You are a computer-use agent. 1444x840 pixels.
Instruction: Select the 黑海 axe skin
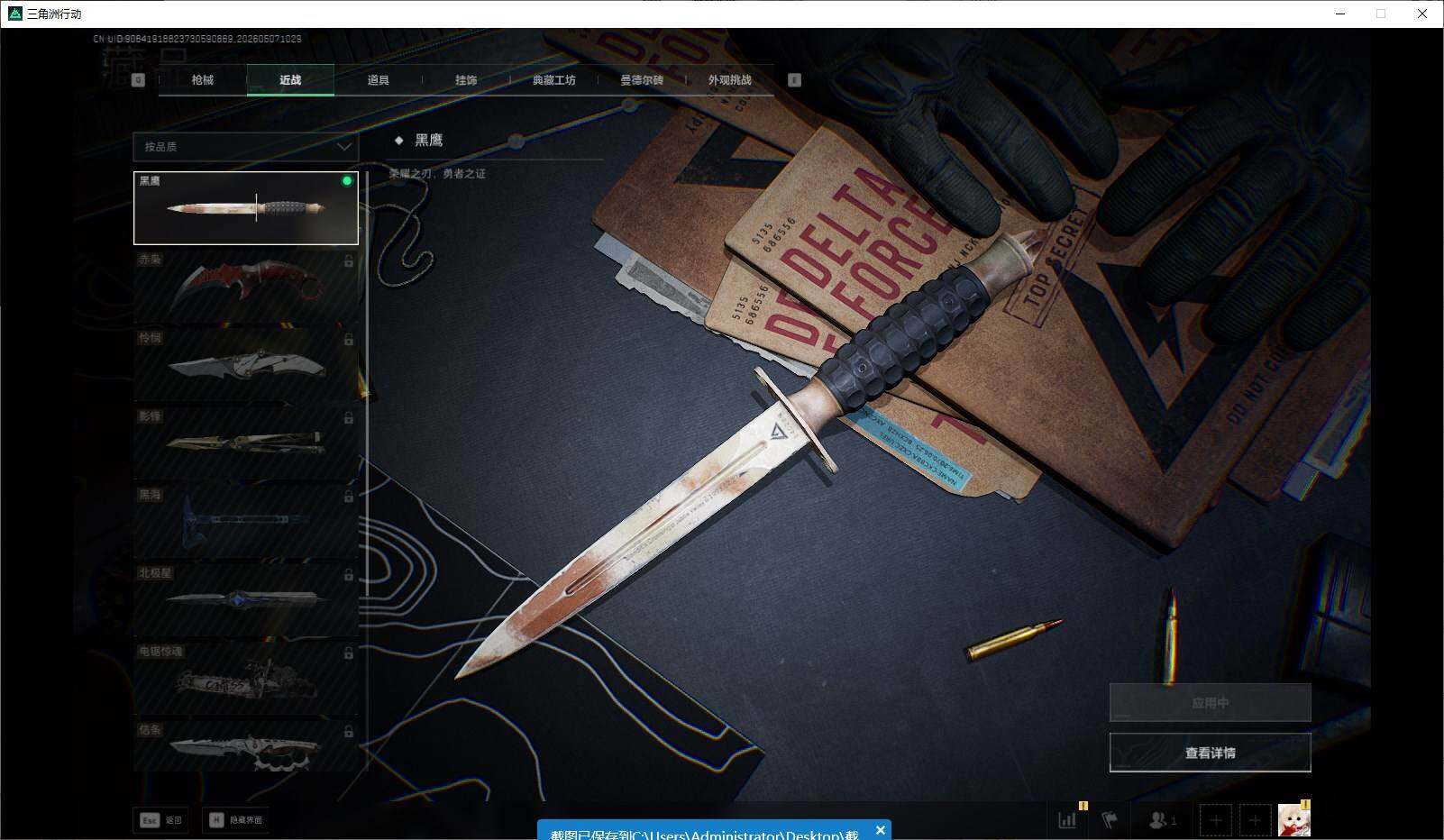pyautogui.click(x=246, y=522)
